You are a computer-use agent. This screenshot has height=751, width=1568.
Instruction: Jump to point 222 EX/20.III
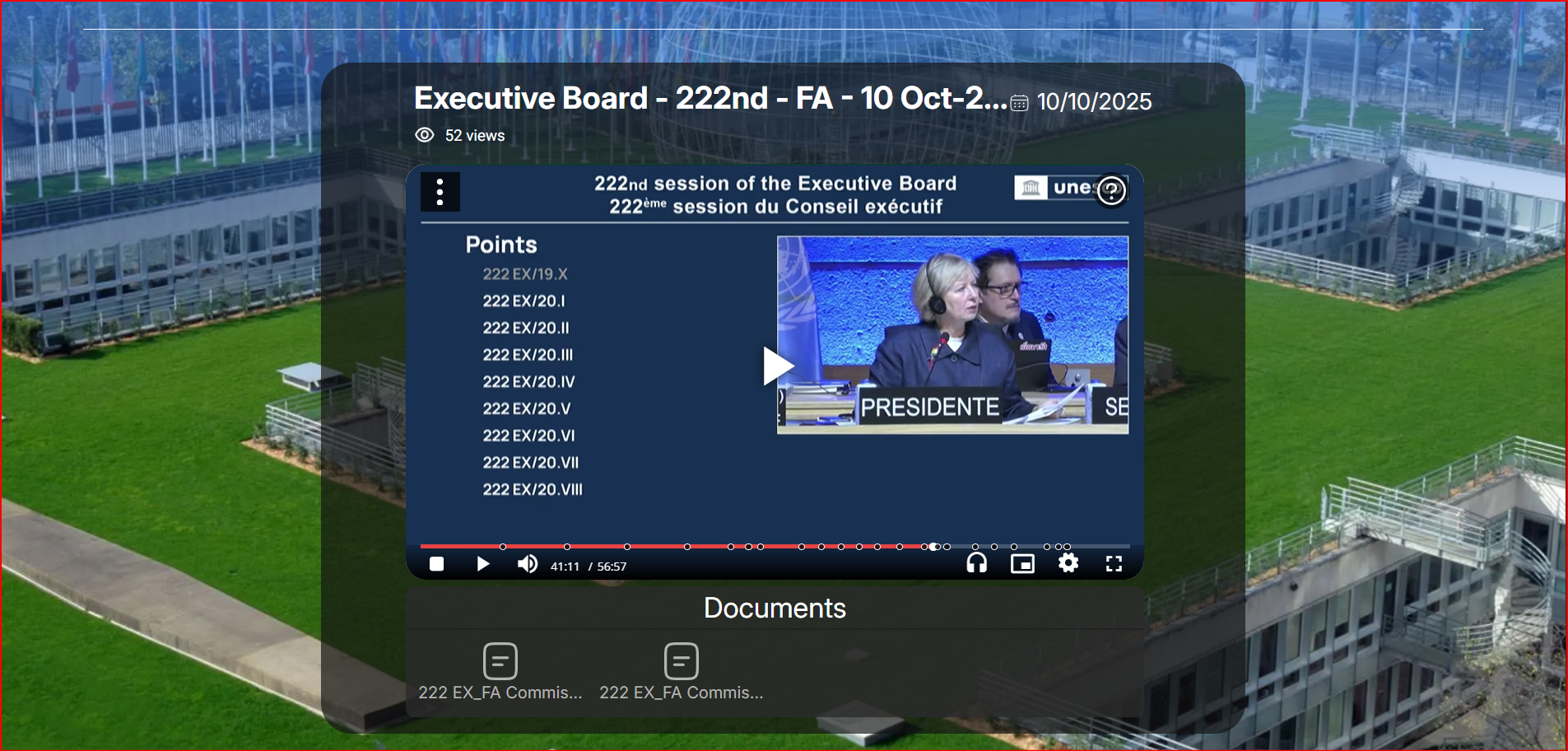[528, 355]
